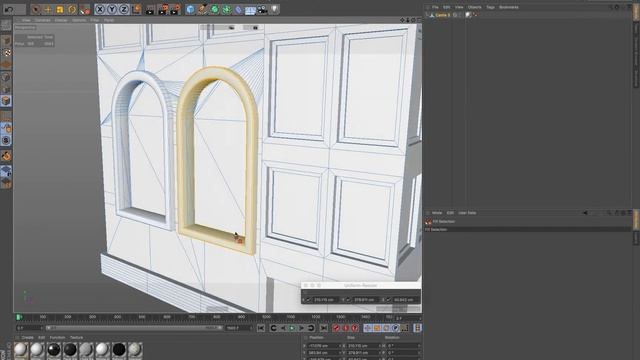The width and height of the screenshot is (640, 360).
Task: Open the viewport Cameras menu
Action: (42, 20)
